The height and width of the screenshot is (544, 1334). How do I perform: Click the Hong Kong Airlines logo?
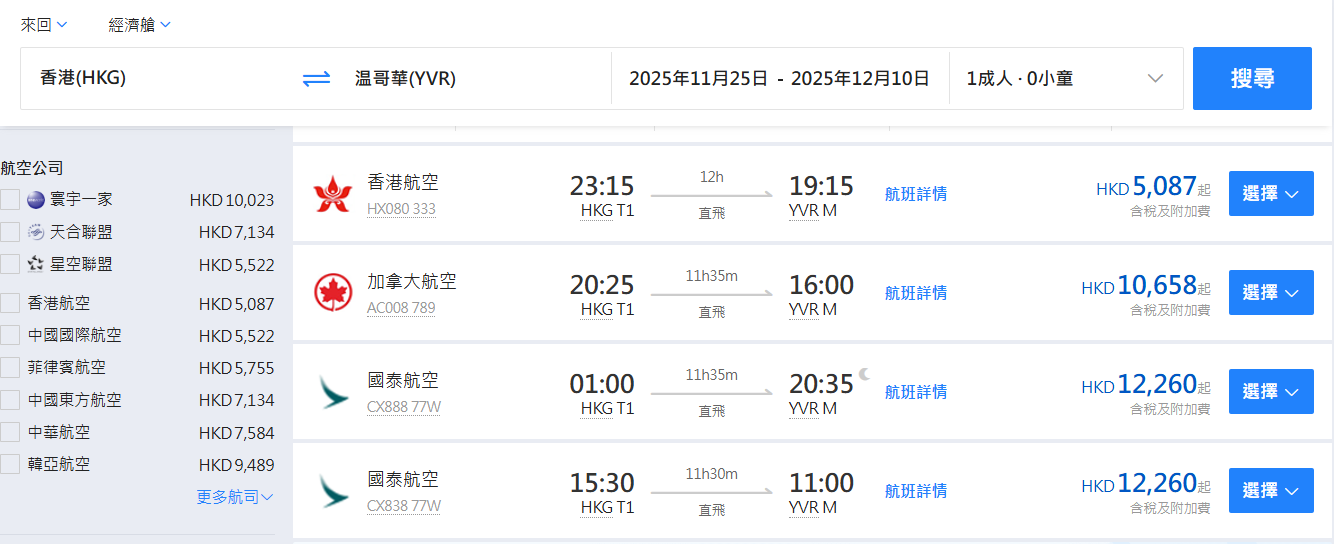click(333, 193)
